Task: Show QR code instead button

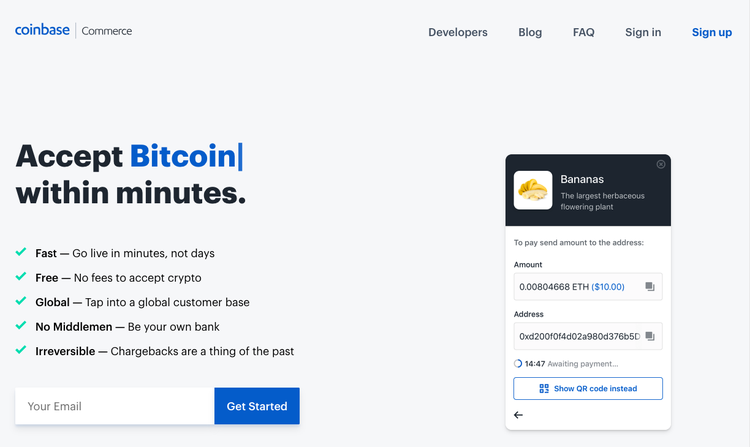Action: pyautogui.click(x=588, y=389)
